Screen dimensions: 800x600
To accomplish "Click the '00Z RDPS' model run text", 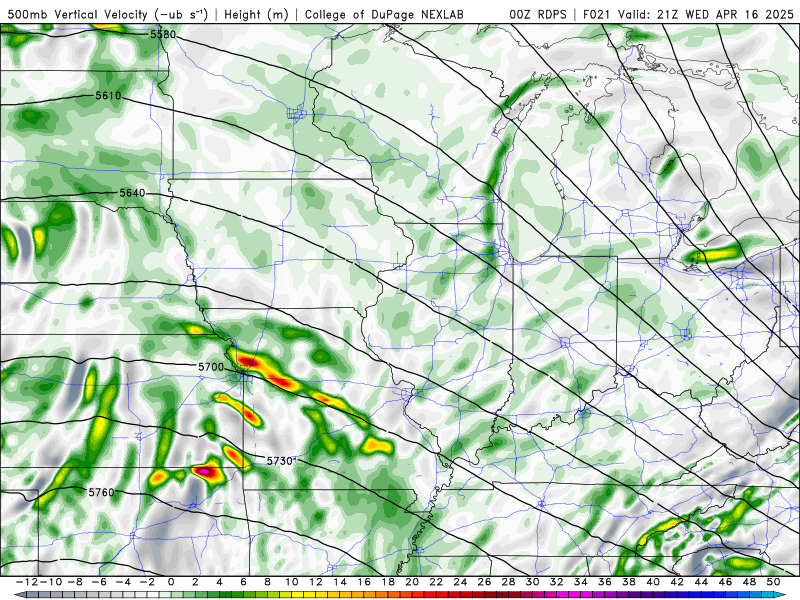I will 538,14.
